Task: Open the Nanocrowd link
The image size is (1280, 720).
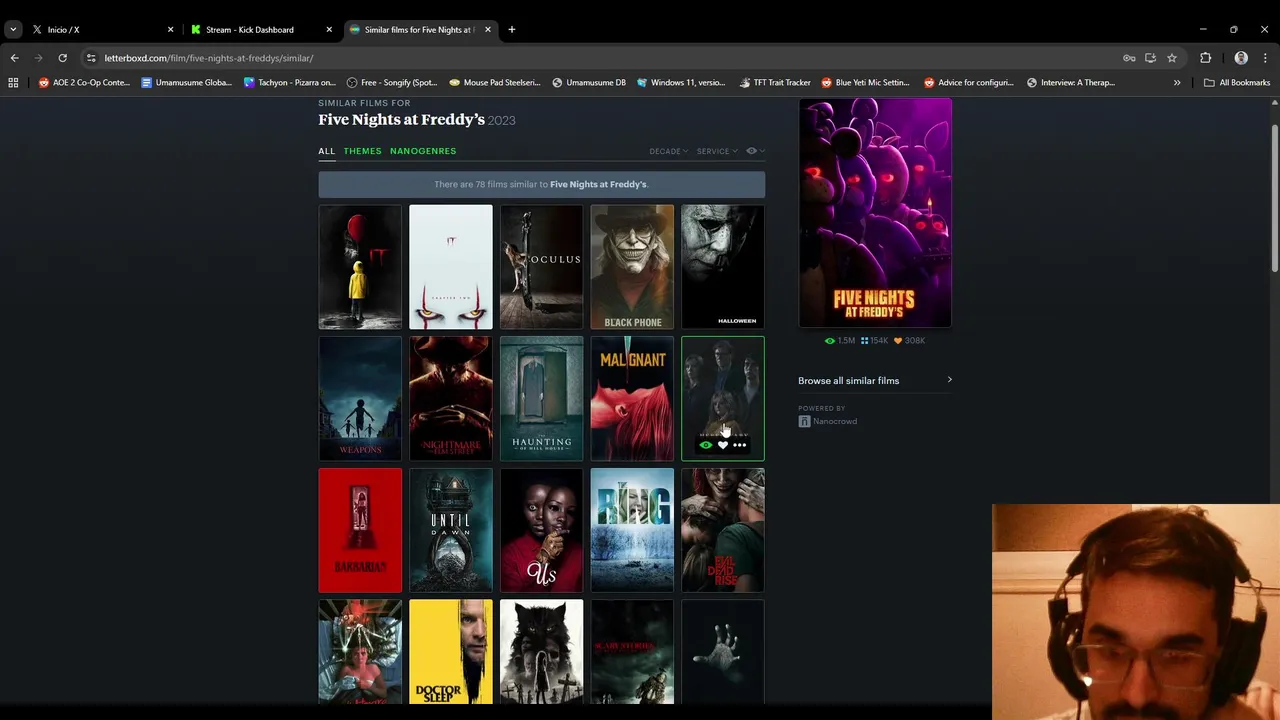Action: coord(835,421)
